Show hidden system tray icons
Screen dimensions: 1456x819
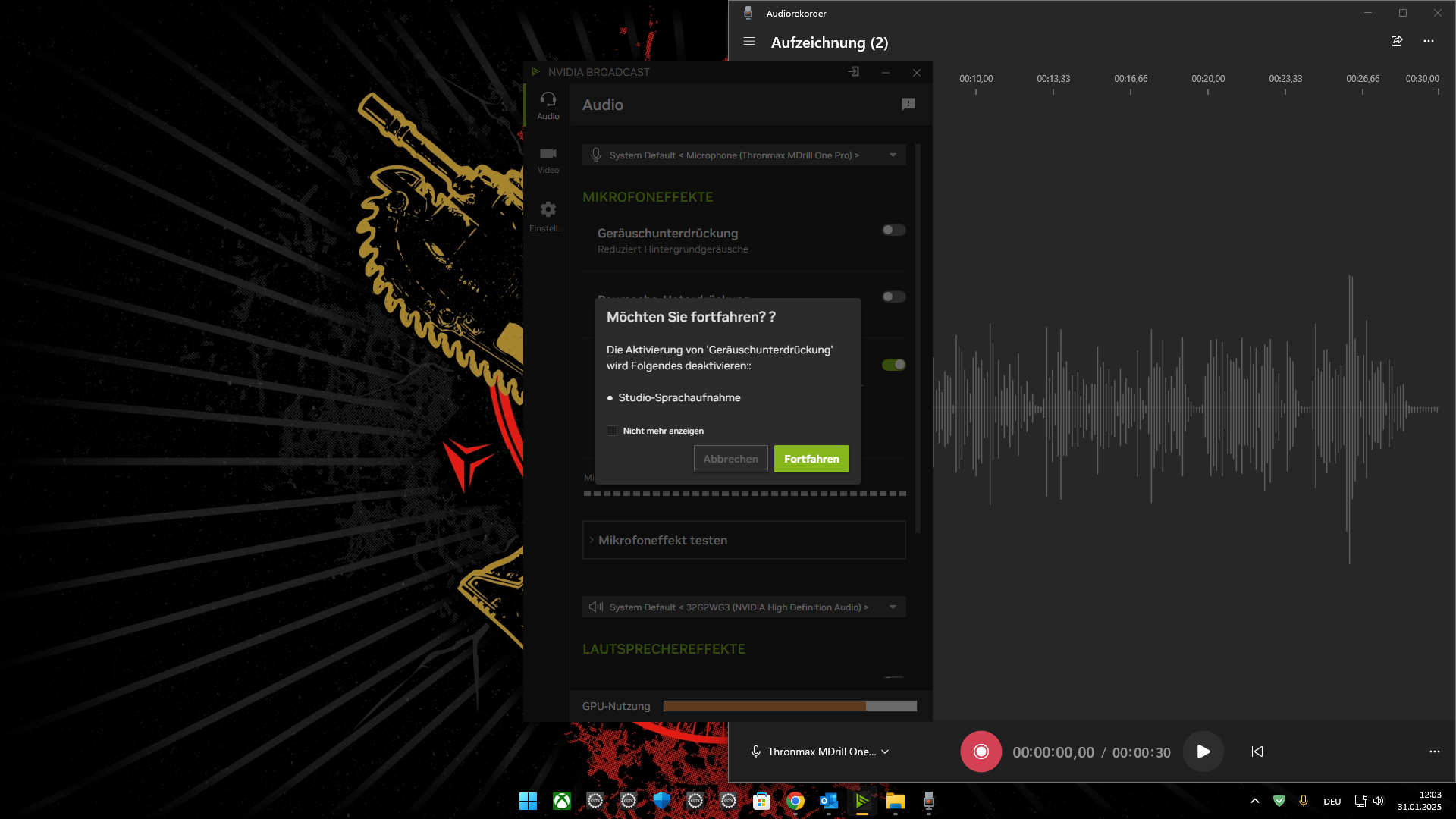pyautogui.click(x=1254, y=801)
